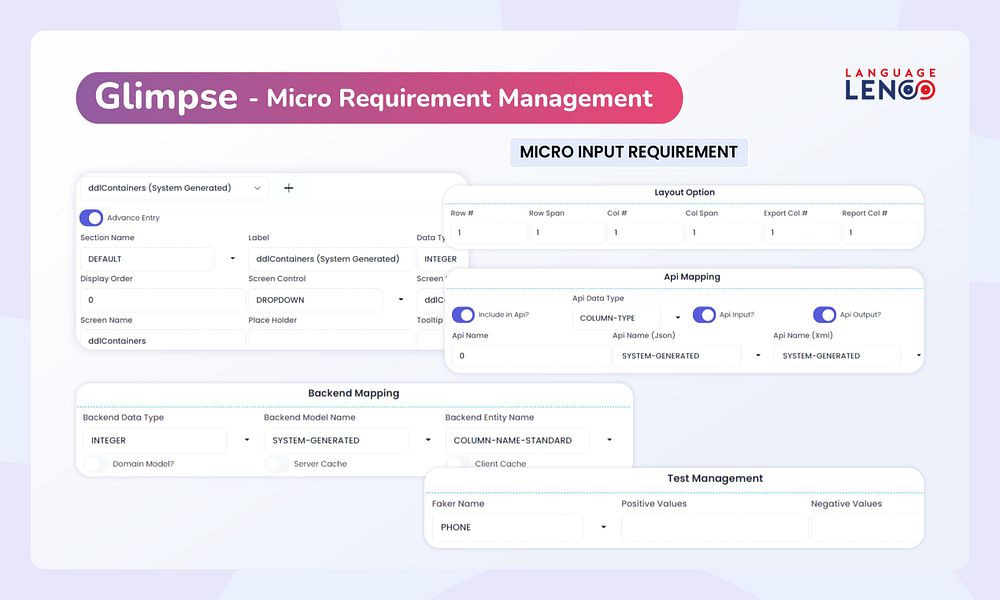Open the Section Name DEFAULT dropdown
Screen dimensions: 1000x600
pyautogui.click(x=159, y=259)
